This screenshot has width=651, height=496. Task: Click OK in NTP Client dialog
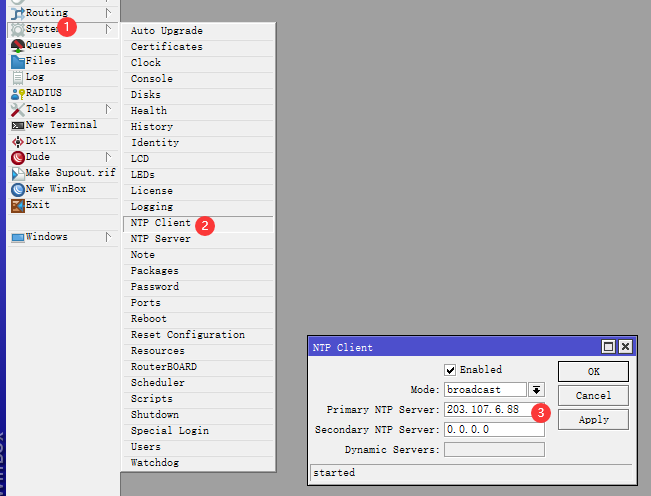[x=593, y=371]
